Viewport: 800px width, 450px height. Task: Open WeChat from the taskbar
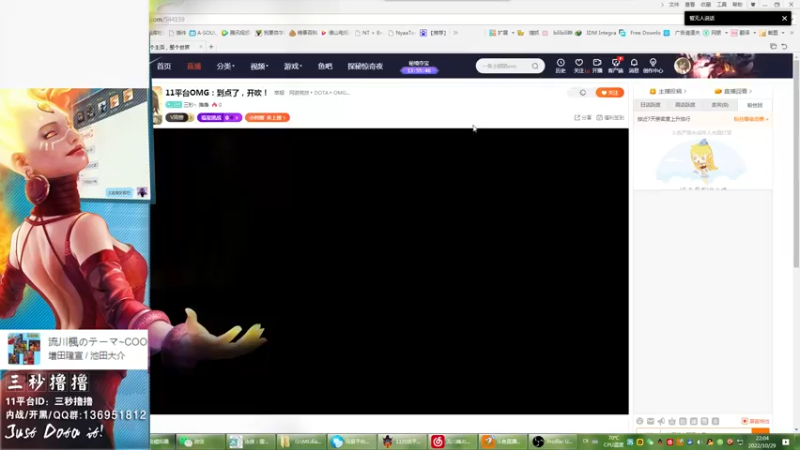click(200, 442)
